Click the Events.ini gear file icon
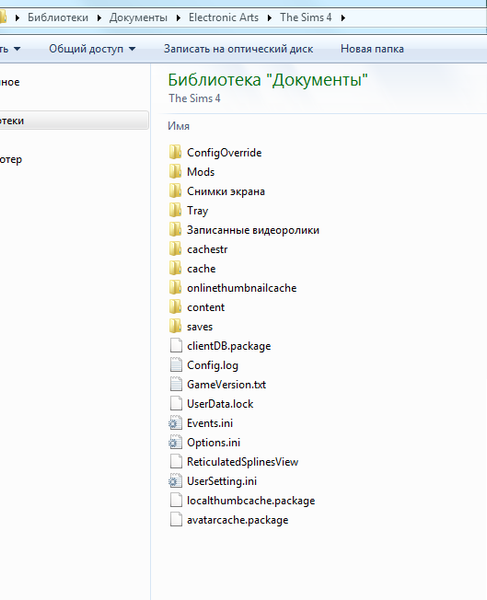The image size is (487, 600). pyautogui.click(x=175, y=423)
